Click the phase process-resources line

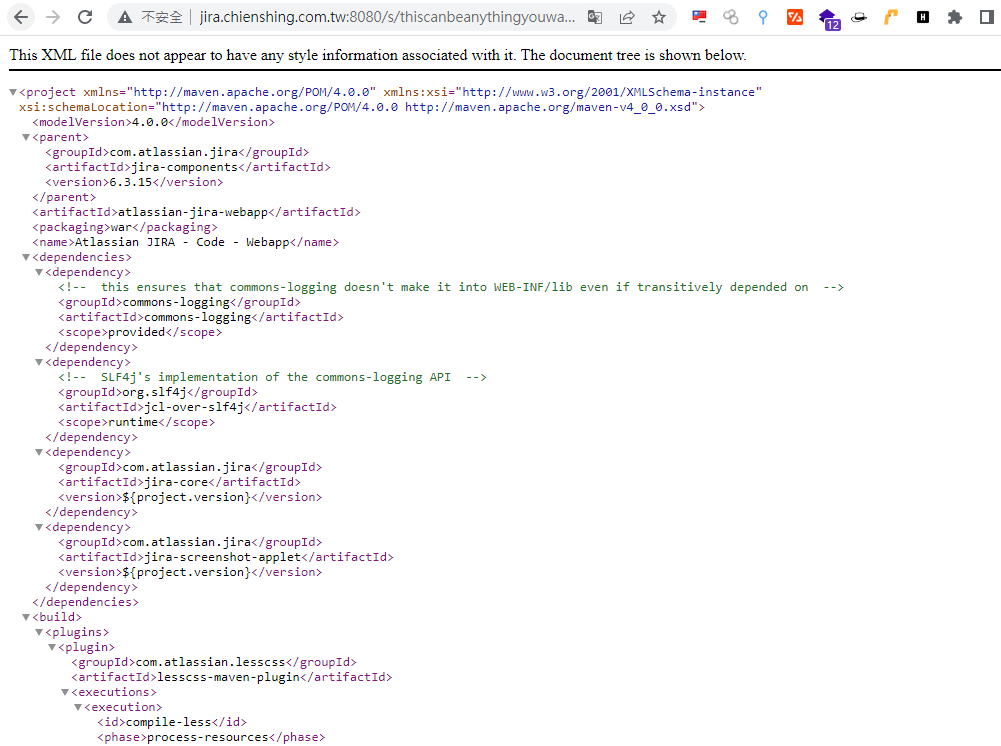[211, 737]
